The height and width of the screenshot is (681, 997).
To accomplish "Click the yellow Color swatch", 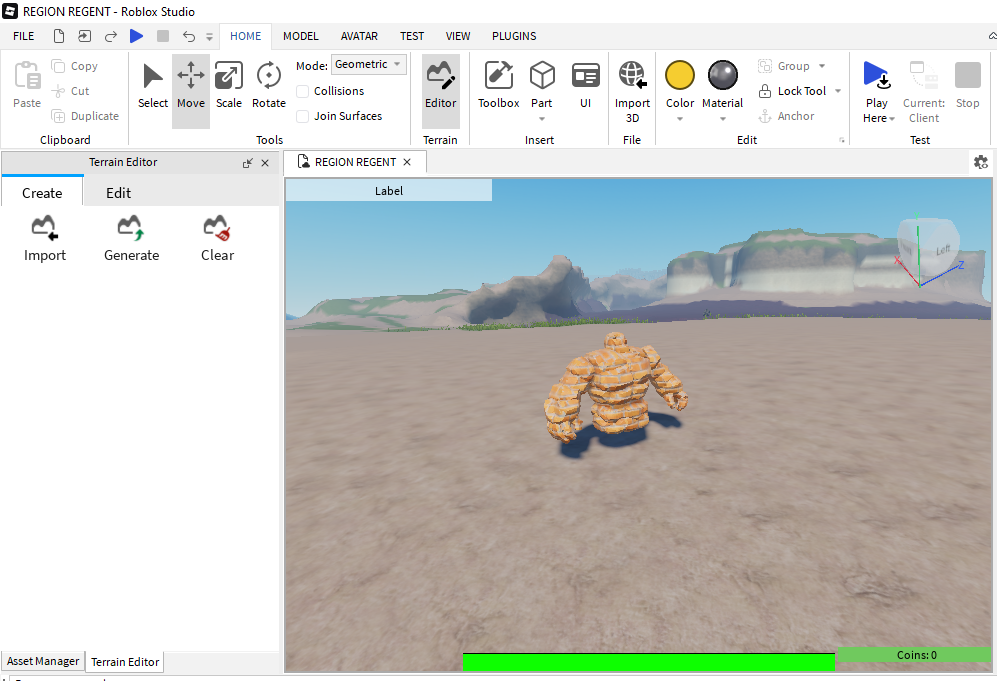I will tap(680, 75).
